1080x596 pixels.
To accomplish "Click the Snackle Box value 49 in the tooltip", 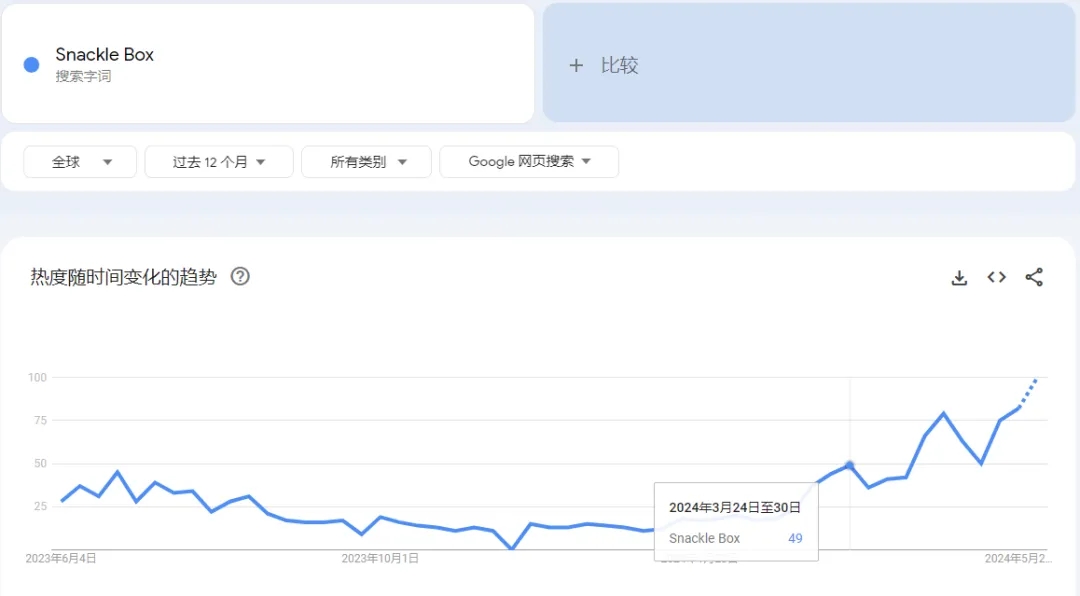I will point(795,538).
